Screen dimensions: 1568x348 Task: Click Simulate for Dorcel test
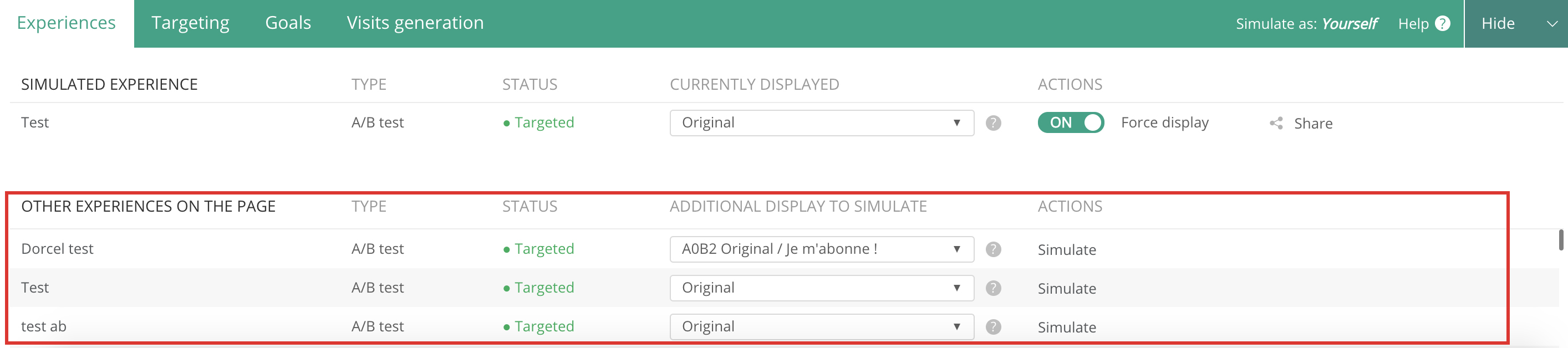1066,250
